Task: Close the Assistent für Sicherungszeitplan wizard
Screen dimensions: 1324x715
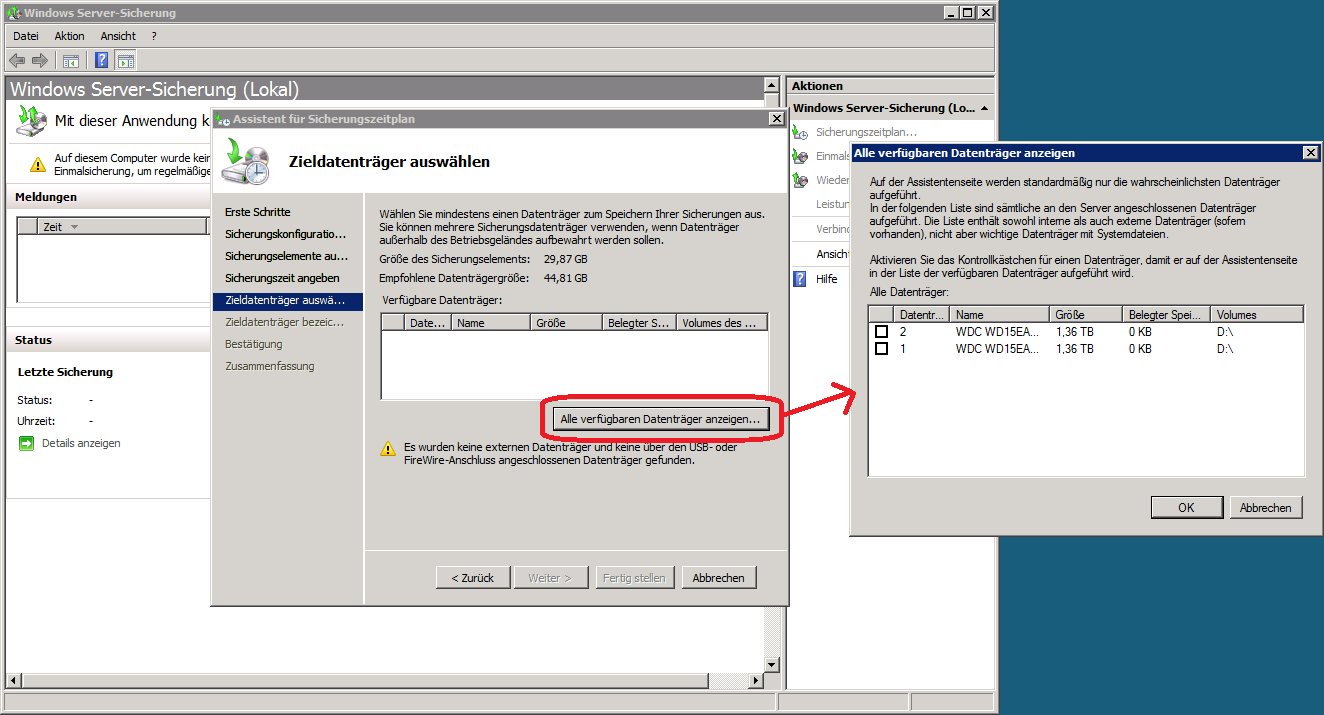Action: point(776,119)
